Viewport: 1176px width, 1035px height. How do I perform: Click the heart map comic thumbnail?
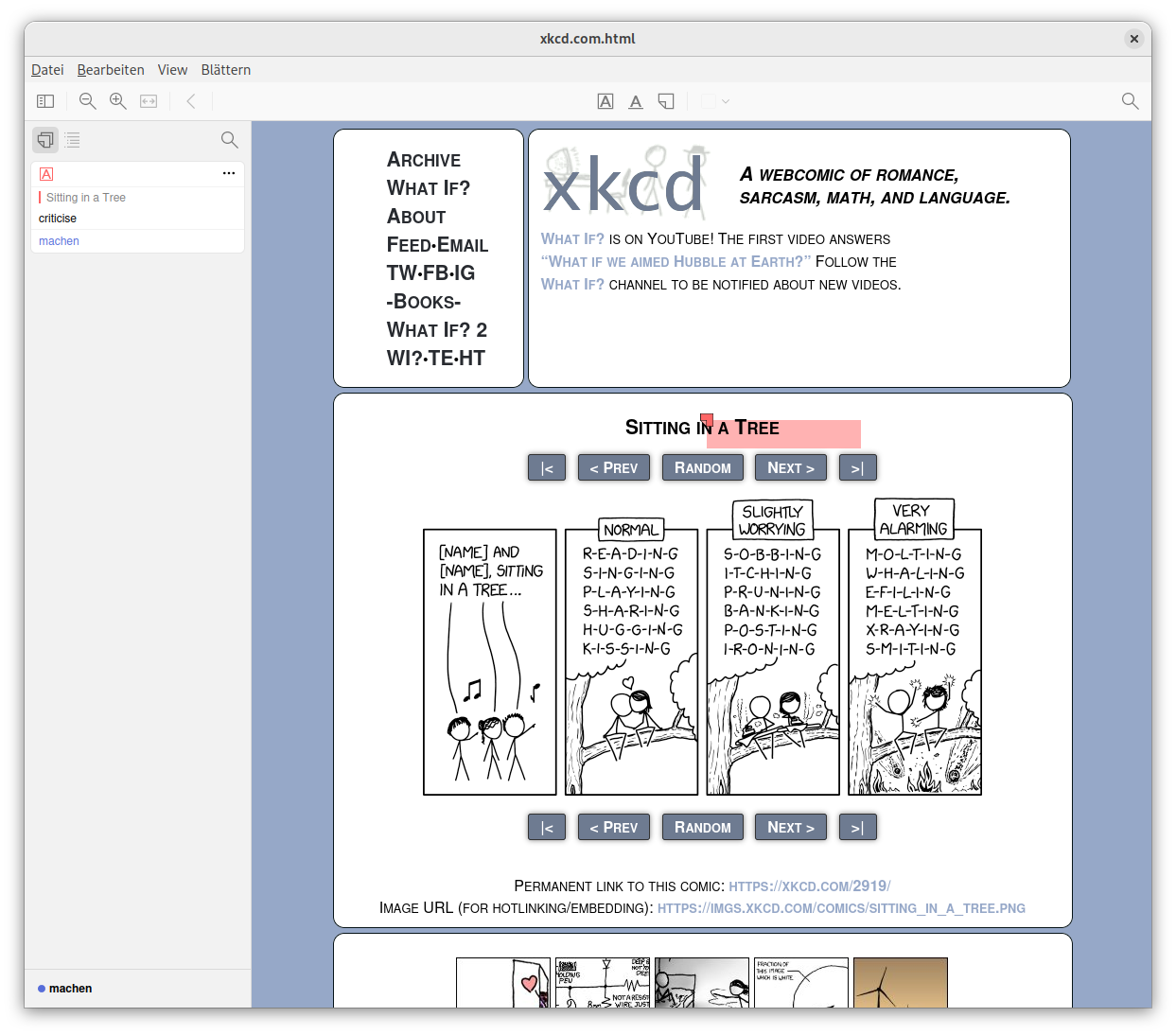click(x=503, y=982)
